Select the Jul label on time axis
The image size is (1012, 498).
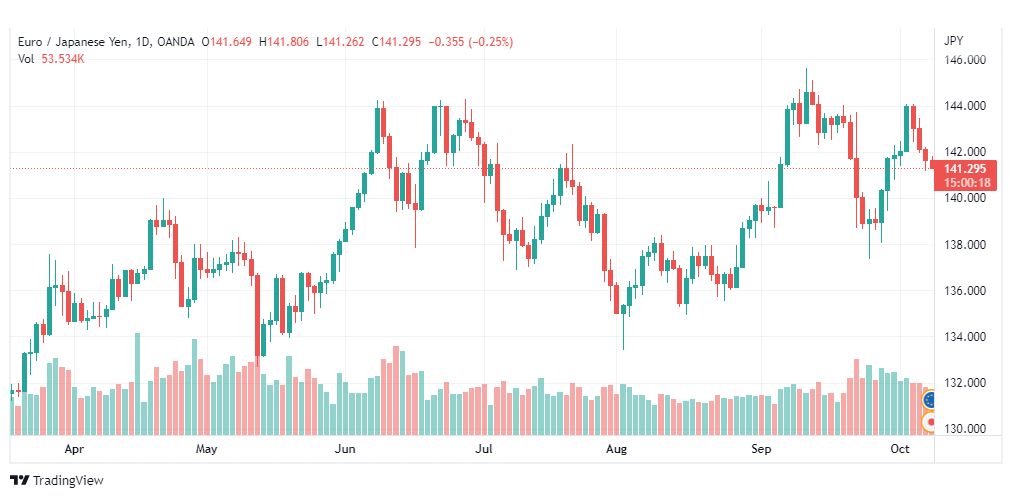483,448
